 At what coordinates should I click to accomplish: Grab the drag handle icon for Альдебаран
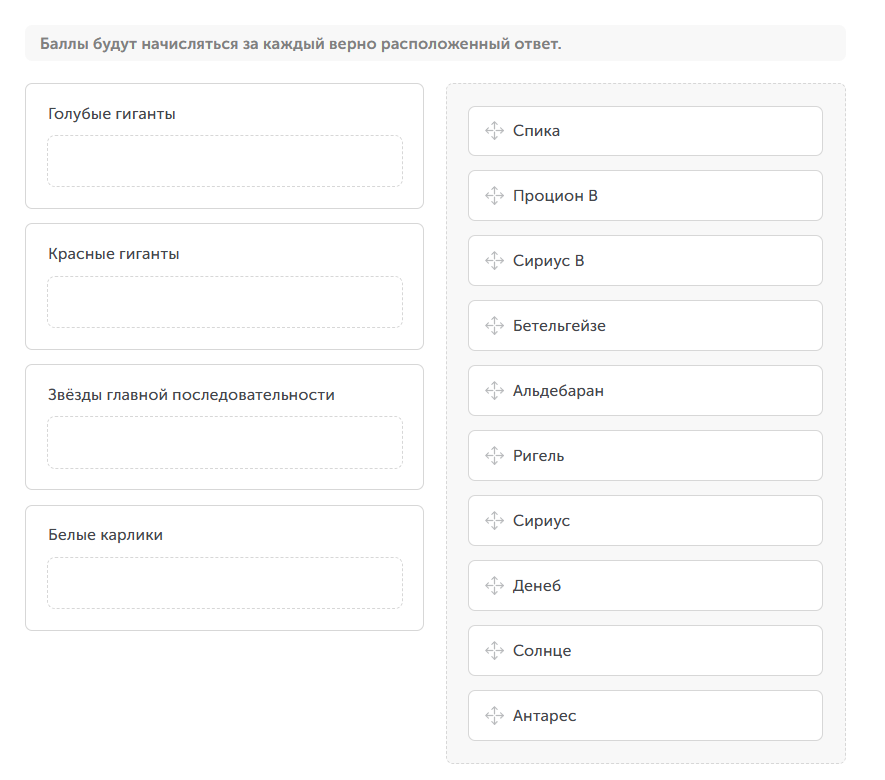point(494,391)
